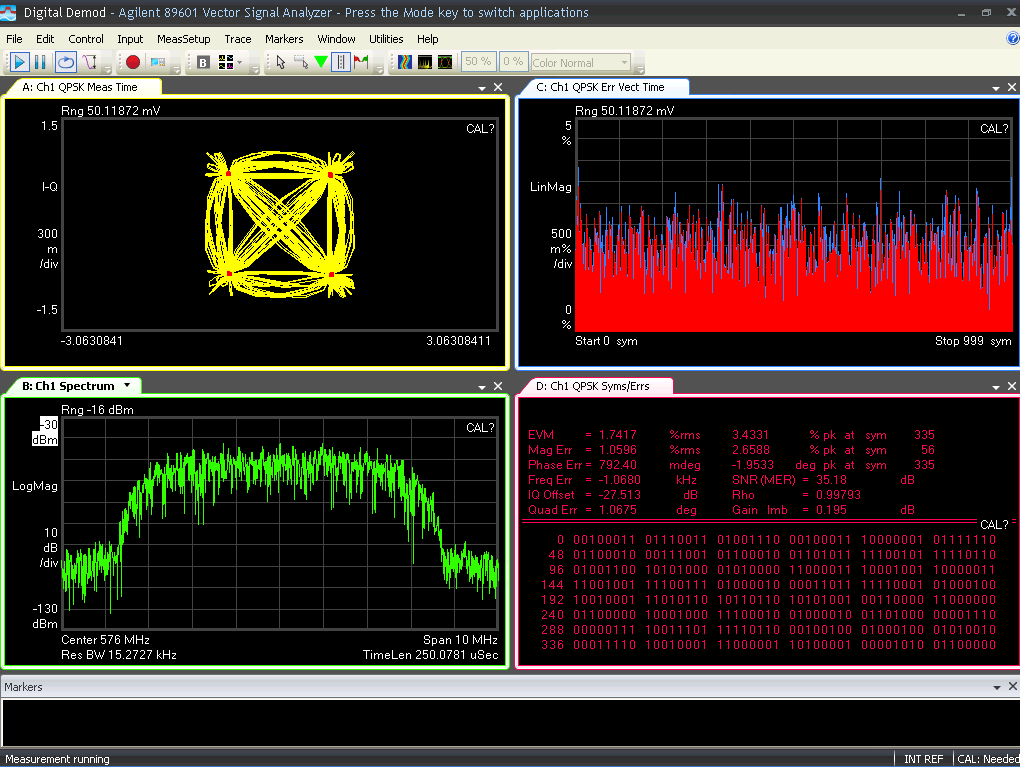
Task: Open the Help menu
Action: (x=427, y=39)
